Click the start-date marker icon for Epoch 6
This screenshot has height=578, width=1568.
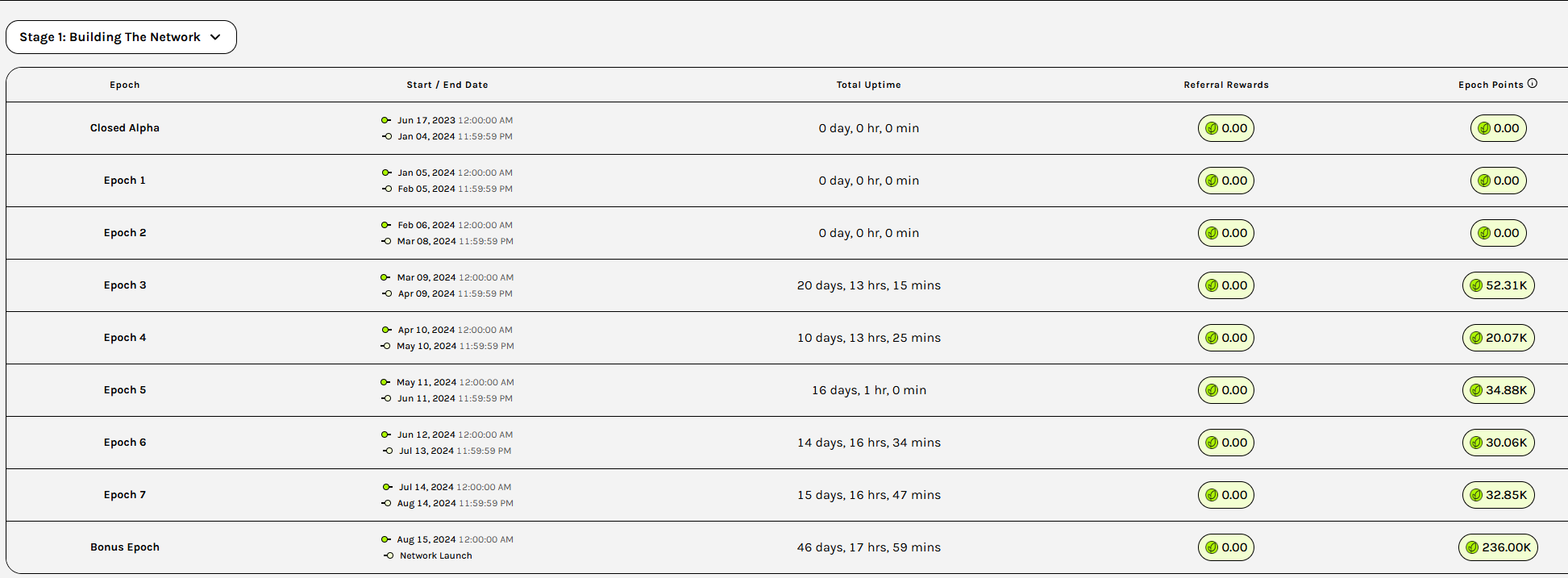pos(386,435)
